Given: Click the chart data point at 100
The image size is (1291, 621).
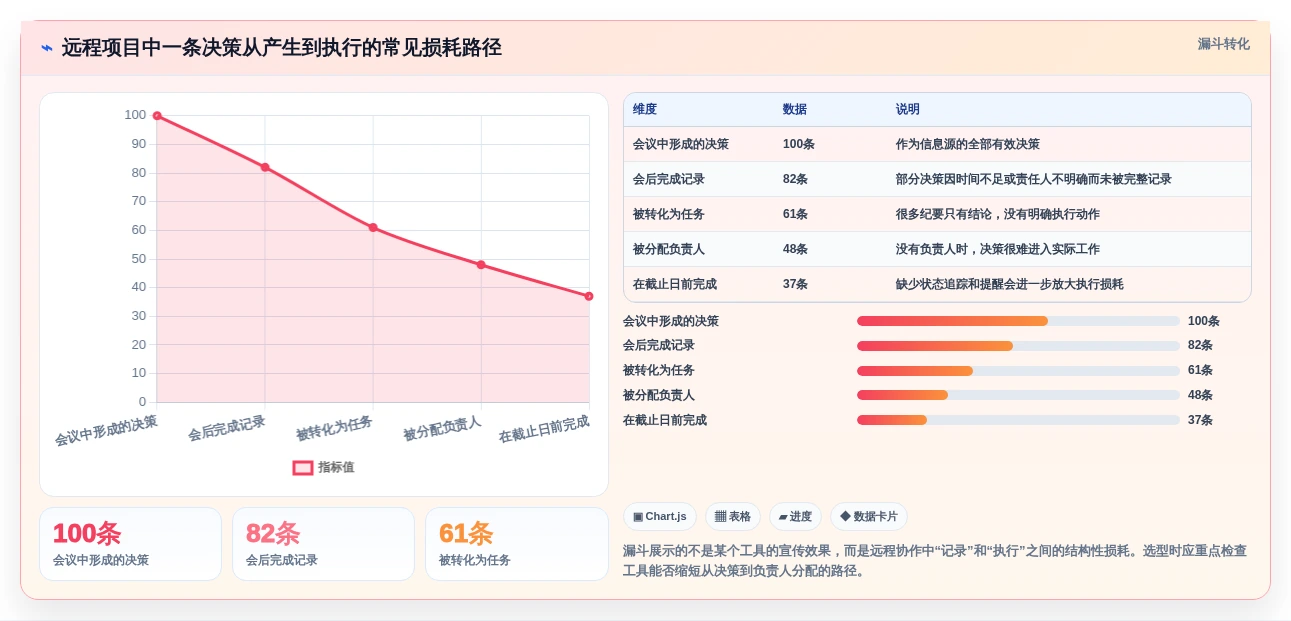Looking at the screenshot, I should (x=157, y=116).
